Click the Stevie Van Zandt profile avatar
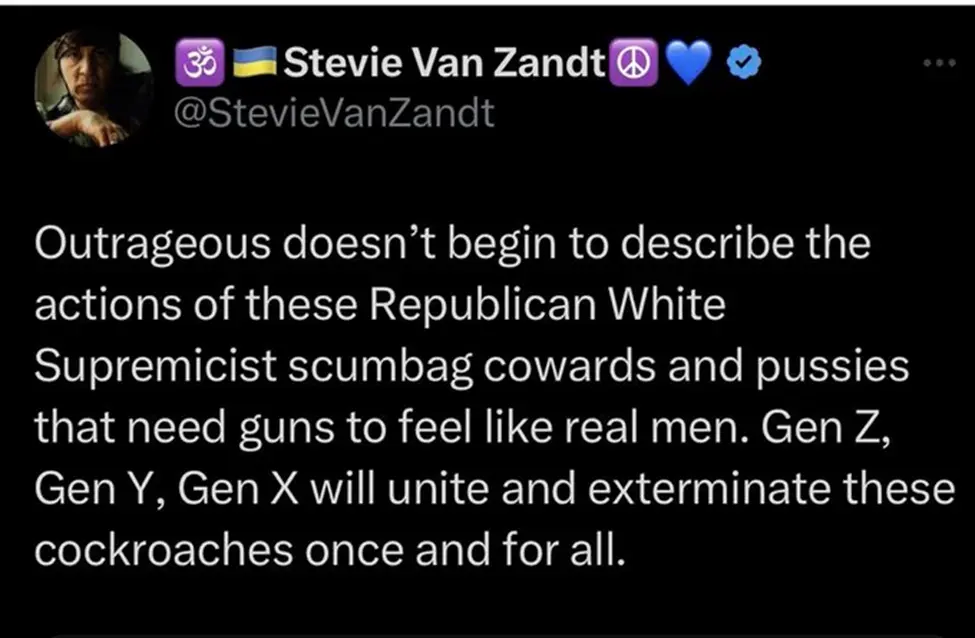The height and width of the screenshot is (638, 975). pos(92,90)
